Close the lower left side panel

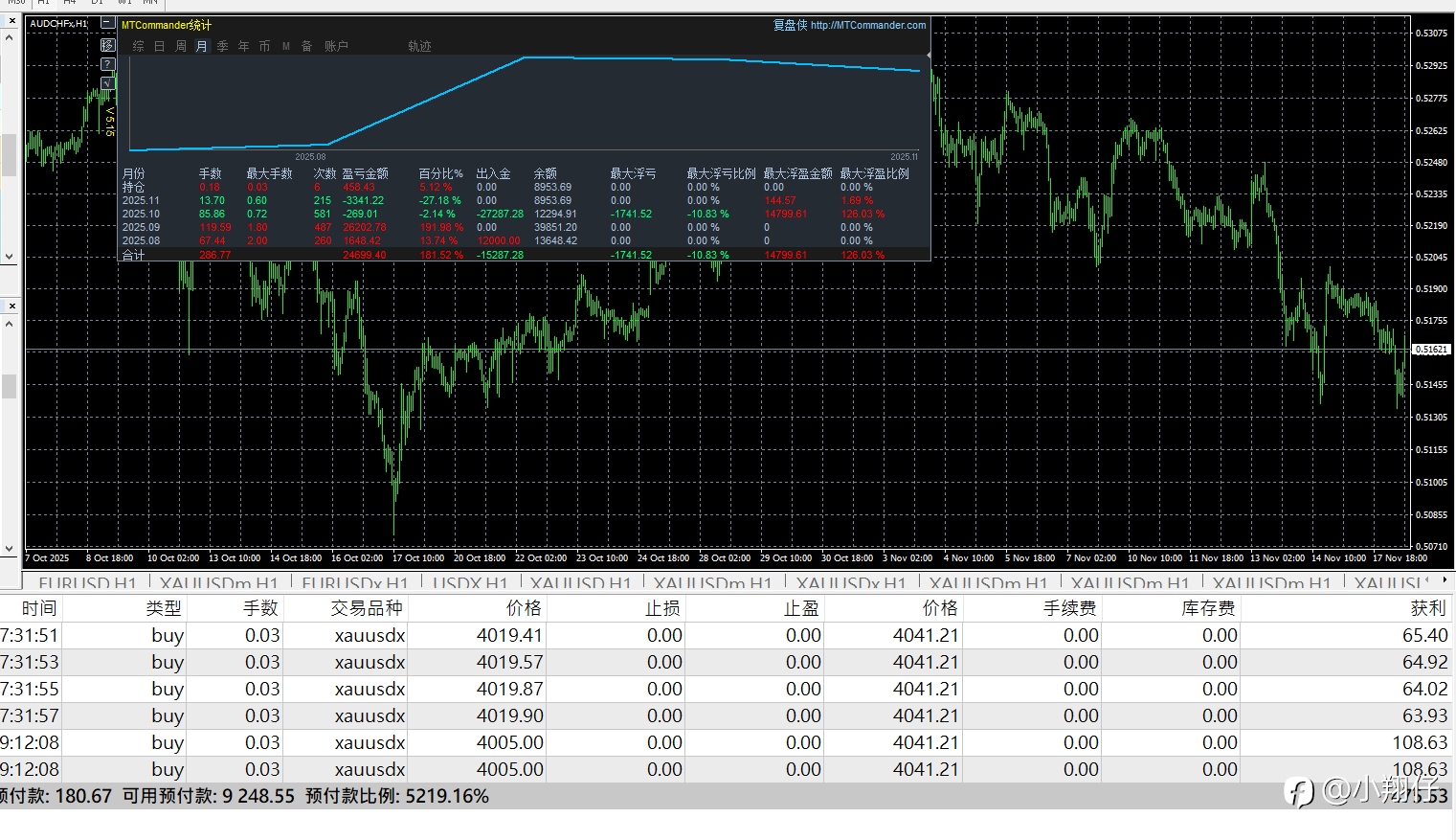tap(11, 306)
